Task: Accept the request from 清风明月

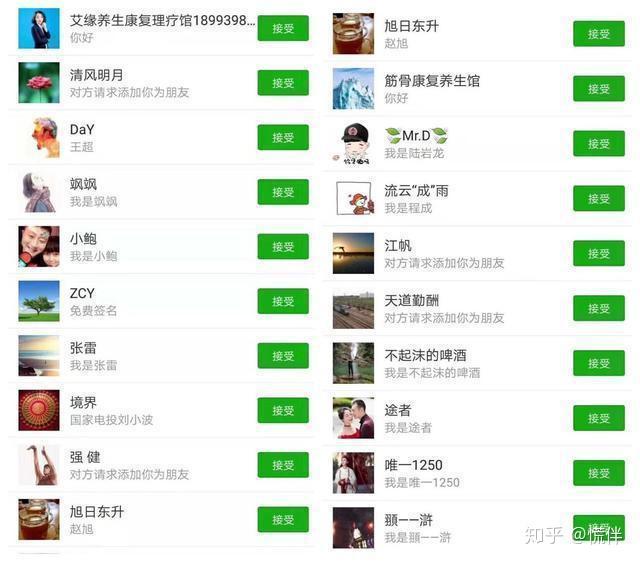Action: (x=283, y=83)
